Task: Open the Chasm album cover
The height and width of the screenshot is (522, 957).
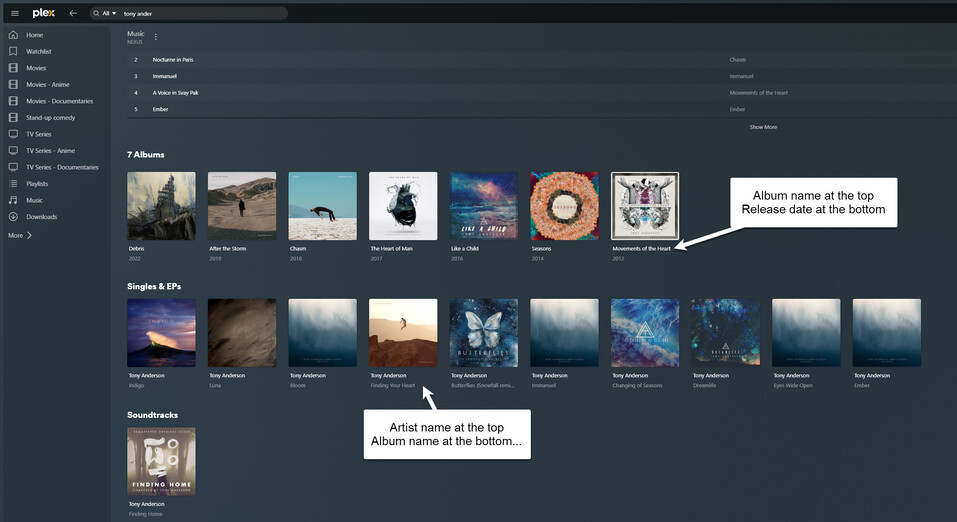Action: point(322,206)
